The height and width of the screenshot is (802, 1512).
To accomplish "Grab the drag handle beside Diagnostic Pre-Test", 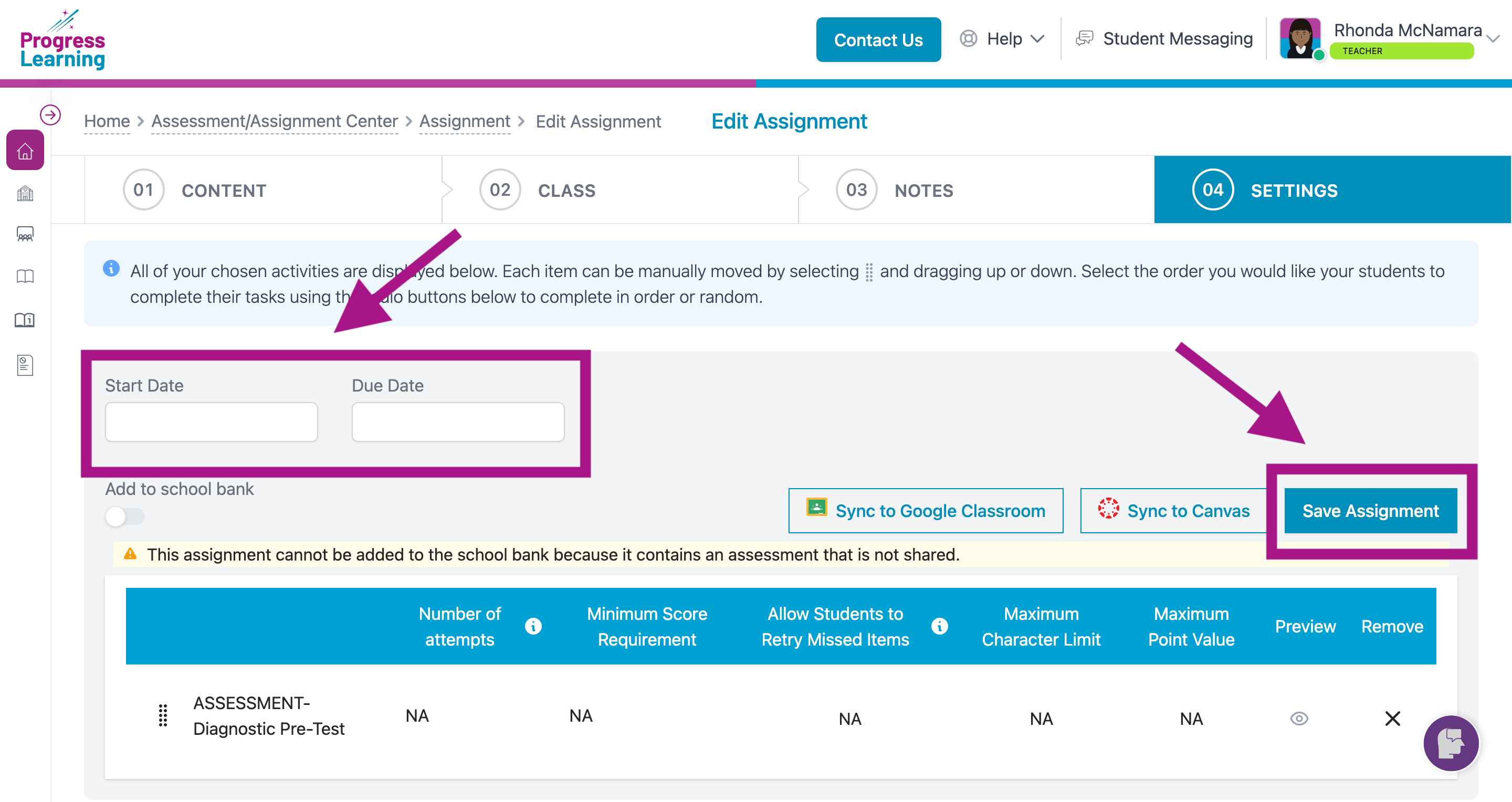I will (x=163, y=716).
